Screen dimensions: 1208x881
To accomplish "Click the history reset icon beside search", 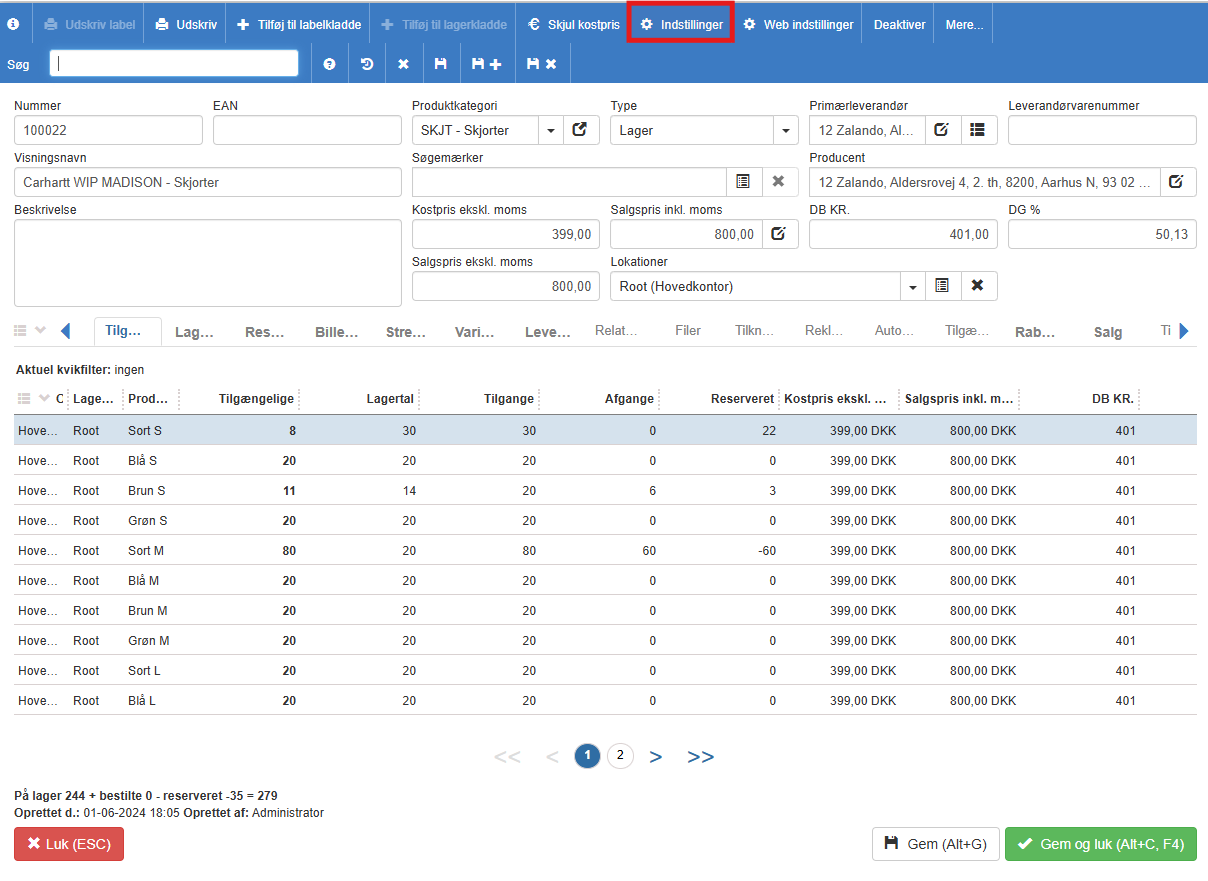I will pos(367,64).
